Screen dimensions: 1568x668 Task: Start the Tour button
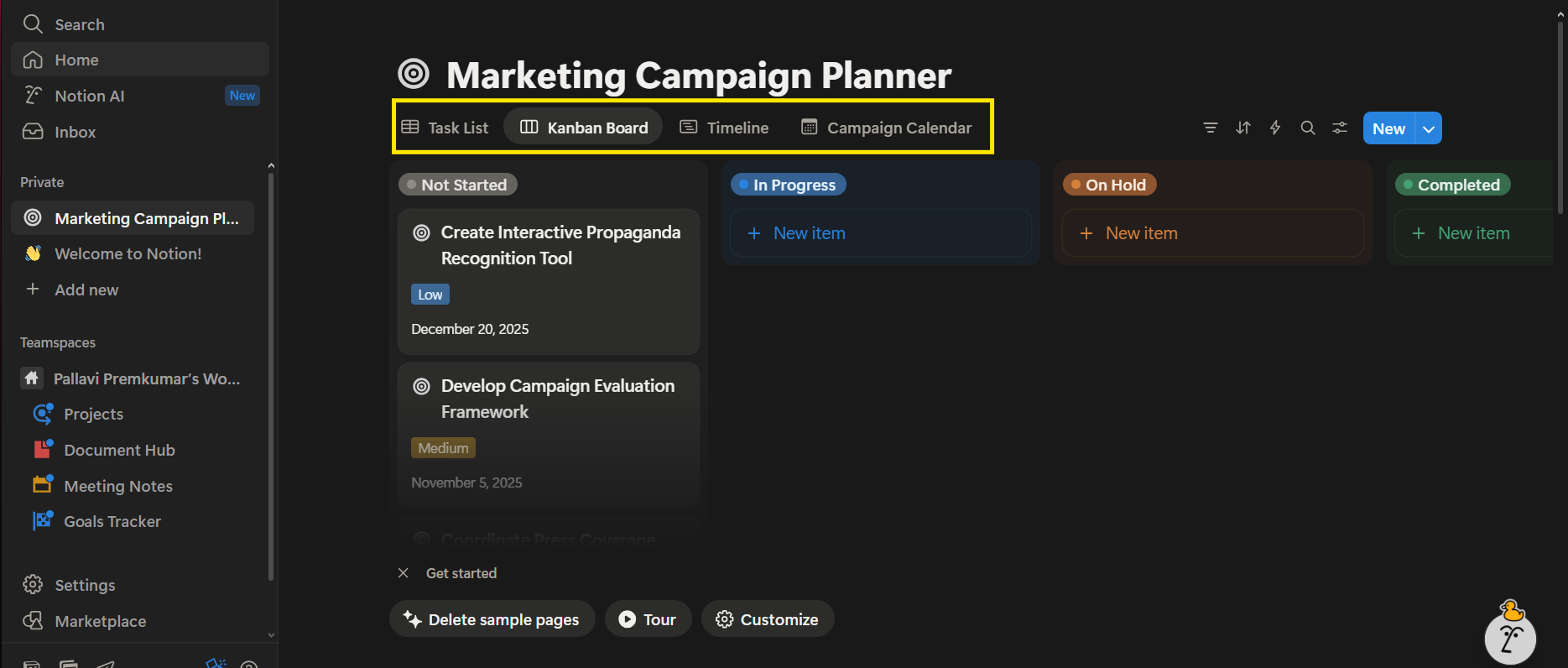click(x=648, y=619)
